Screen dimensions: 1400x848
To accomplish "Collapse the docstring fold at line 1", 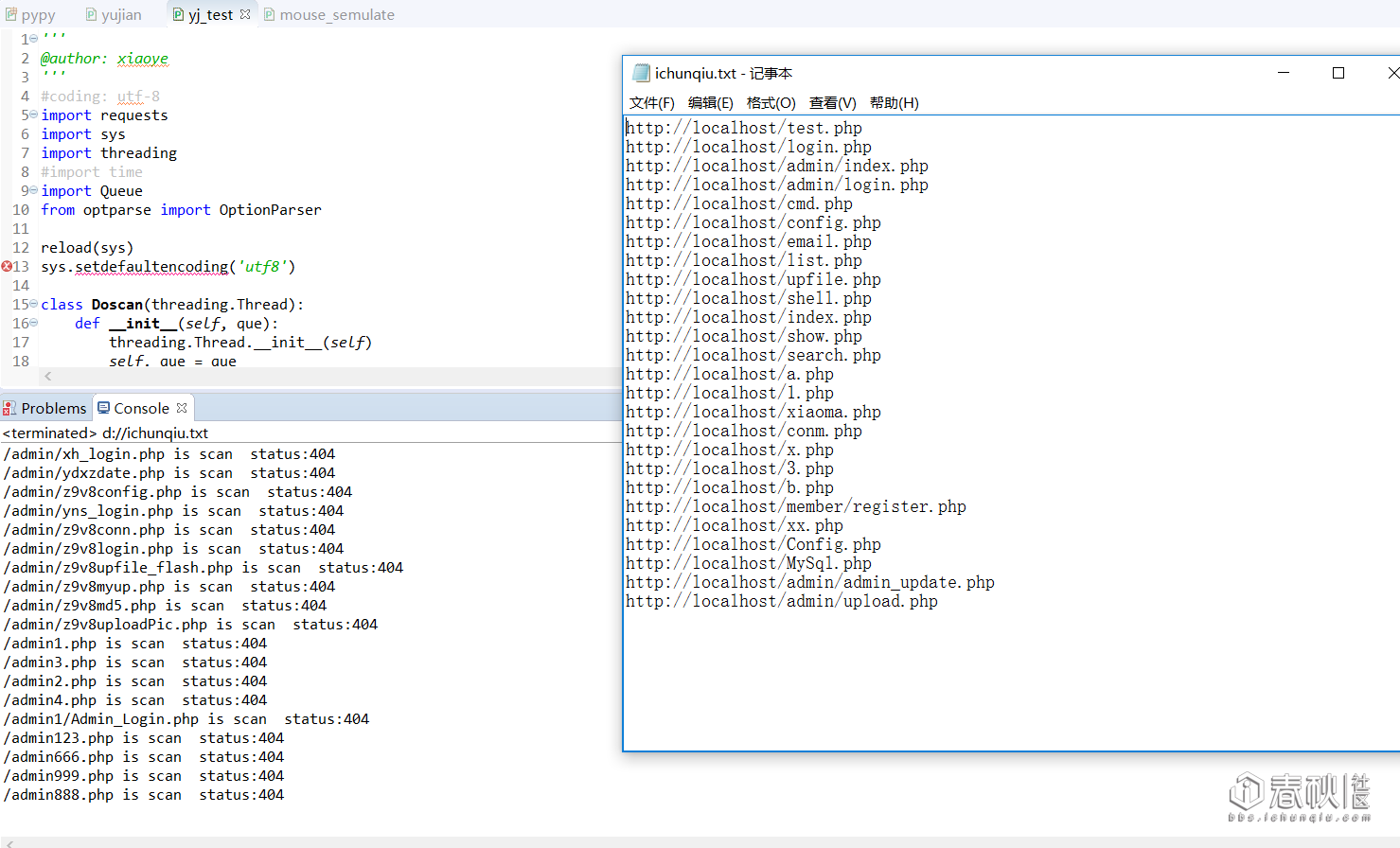I will 34,39.
